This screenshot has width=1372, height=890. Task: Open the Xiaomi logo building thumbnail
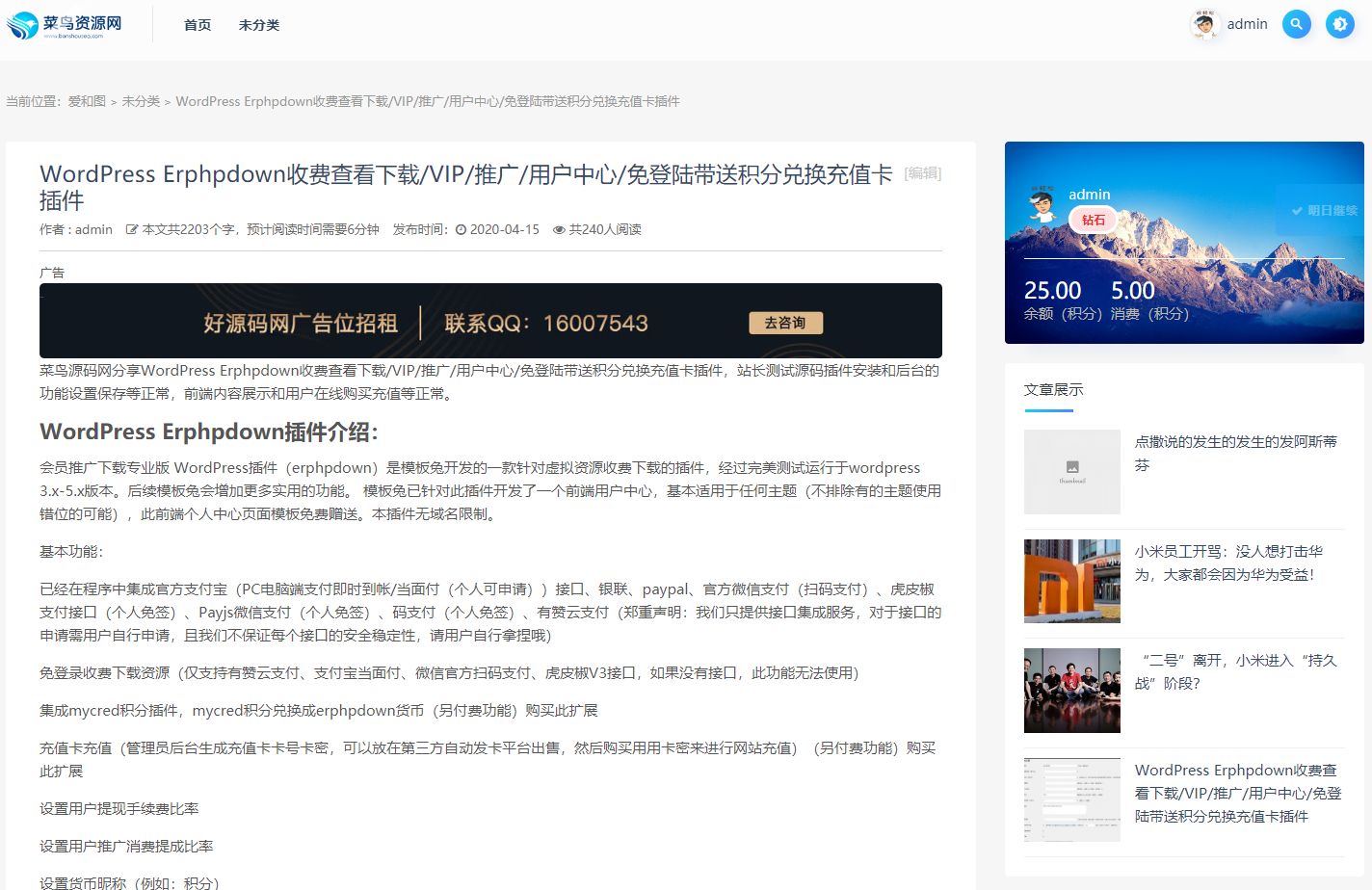tap(1071, 581)
